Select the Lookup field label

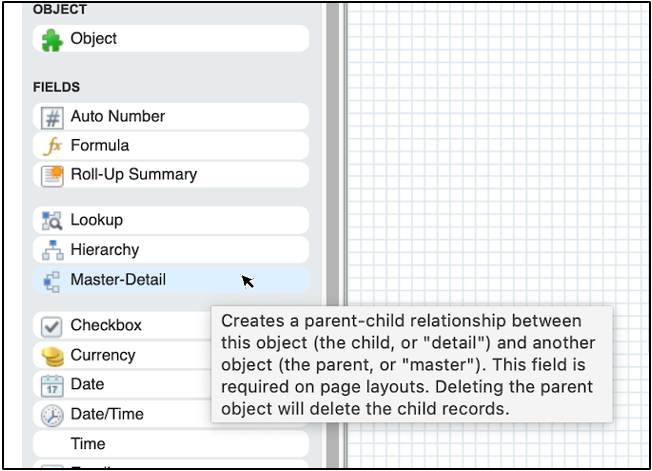[x=96, y=220]
